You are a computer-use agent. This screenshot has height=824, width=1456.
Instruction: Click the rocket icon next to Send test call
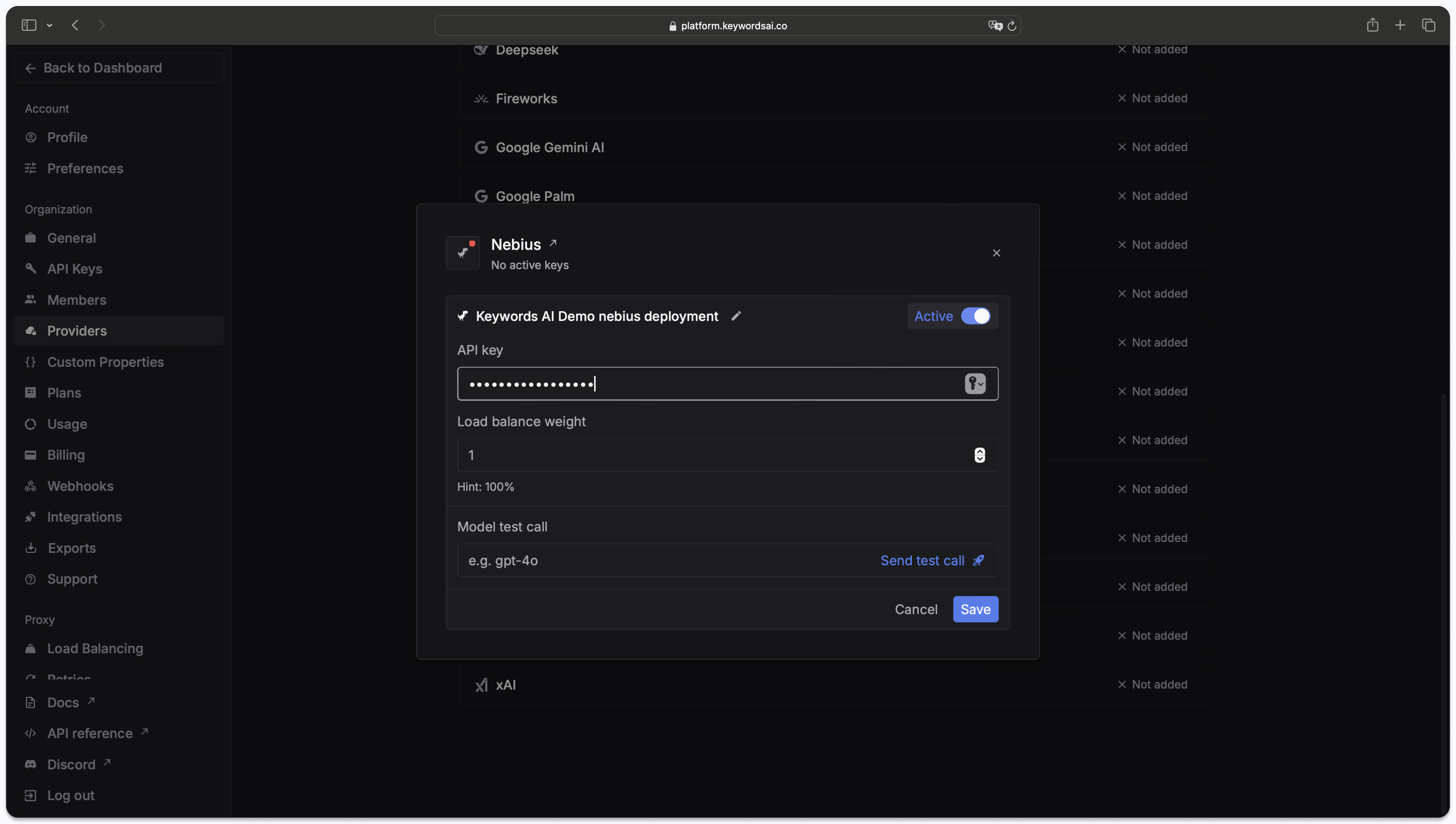[x=978, y=560]
